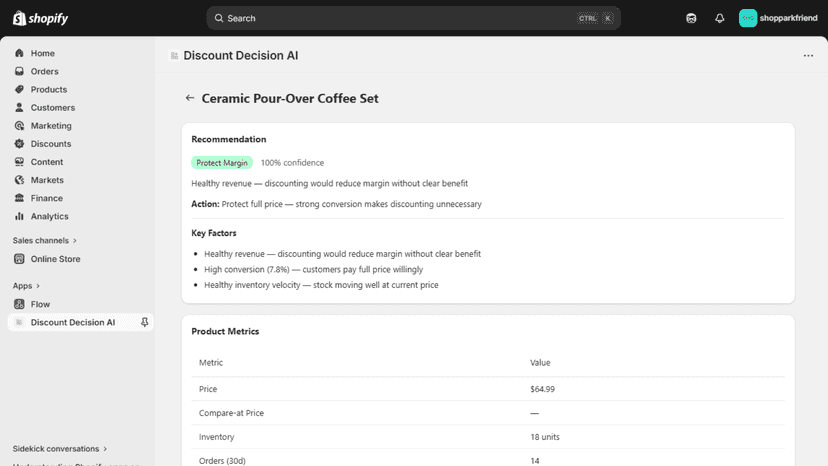
Task: Click the High conversion (7.8%) bullet
Action: click(314, 269)
